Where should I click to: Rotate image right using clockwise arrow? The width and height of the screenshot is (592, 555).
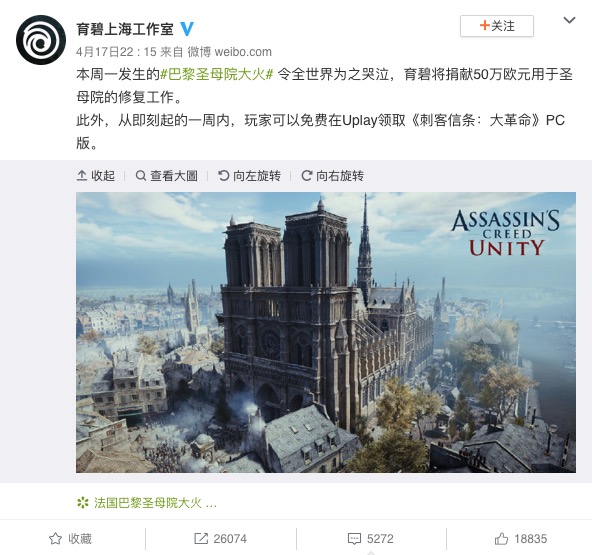[x=307, y=176]
